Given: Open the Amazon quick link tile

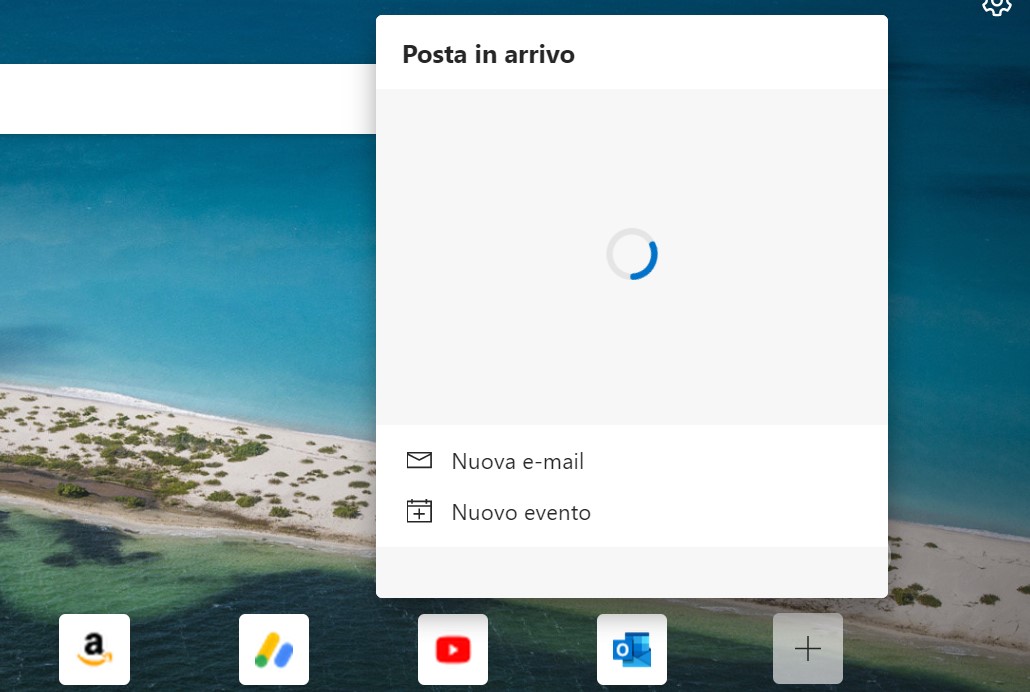Looking at the screenshot, I should click(x=95, y=649).
